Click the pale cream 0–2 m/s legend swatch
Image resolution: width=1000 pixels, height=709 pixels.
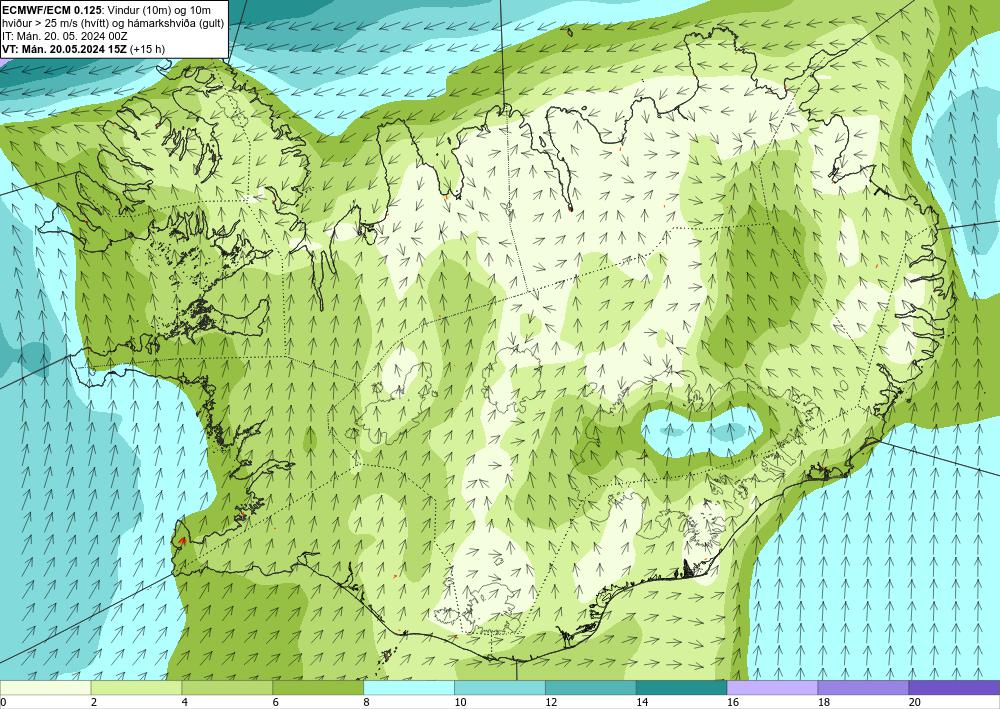(45, 687)
